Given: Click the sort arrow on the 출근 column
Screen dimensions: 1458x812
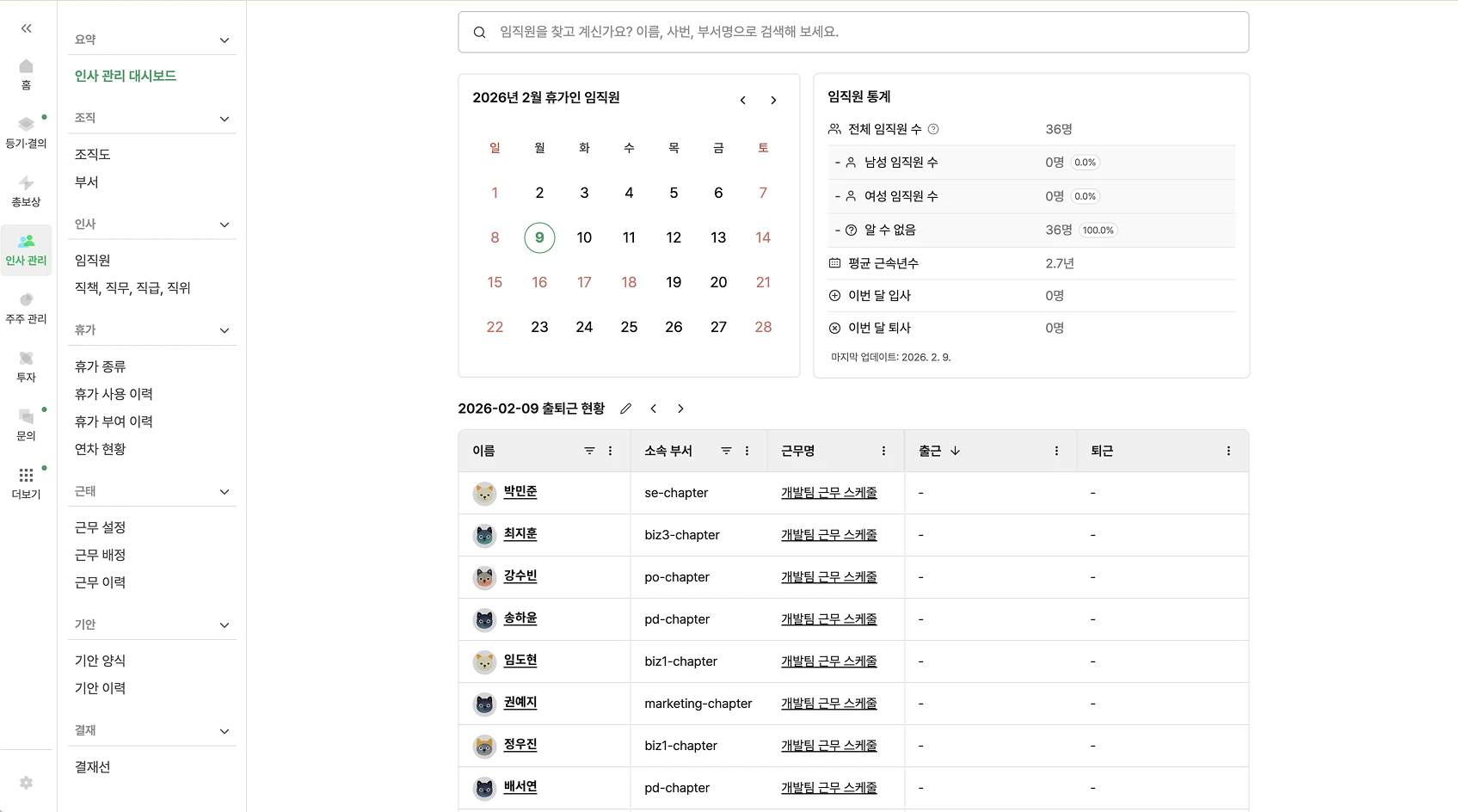Looking at the screenshot, I should point(956,451).
